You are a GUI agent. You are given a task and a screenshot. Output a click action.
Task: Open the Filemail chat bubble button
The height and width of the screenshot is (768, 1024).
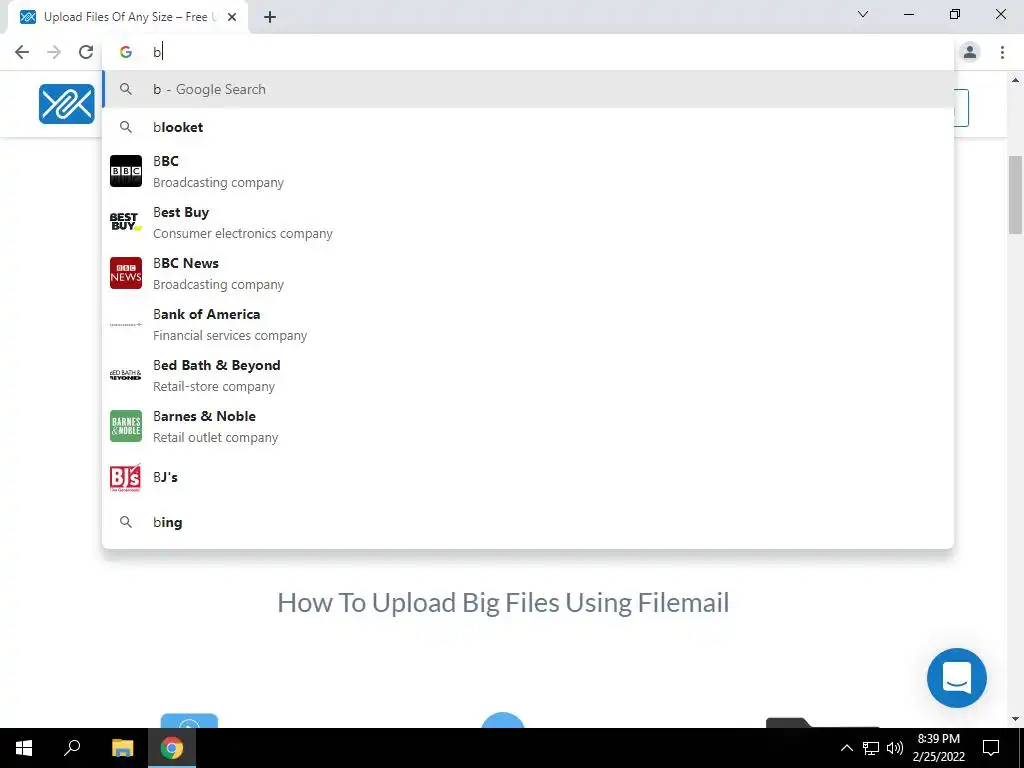click(x=957, y=678)
